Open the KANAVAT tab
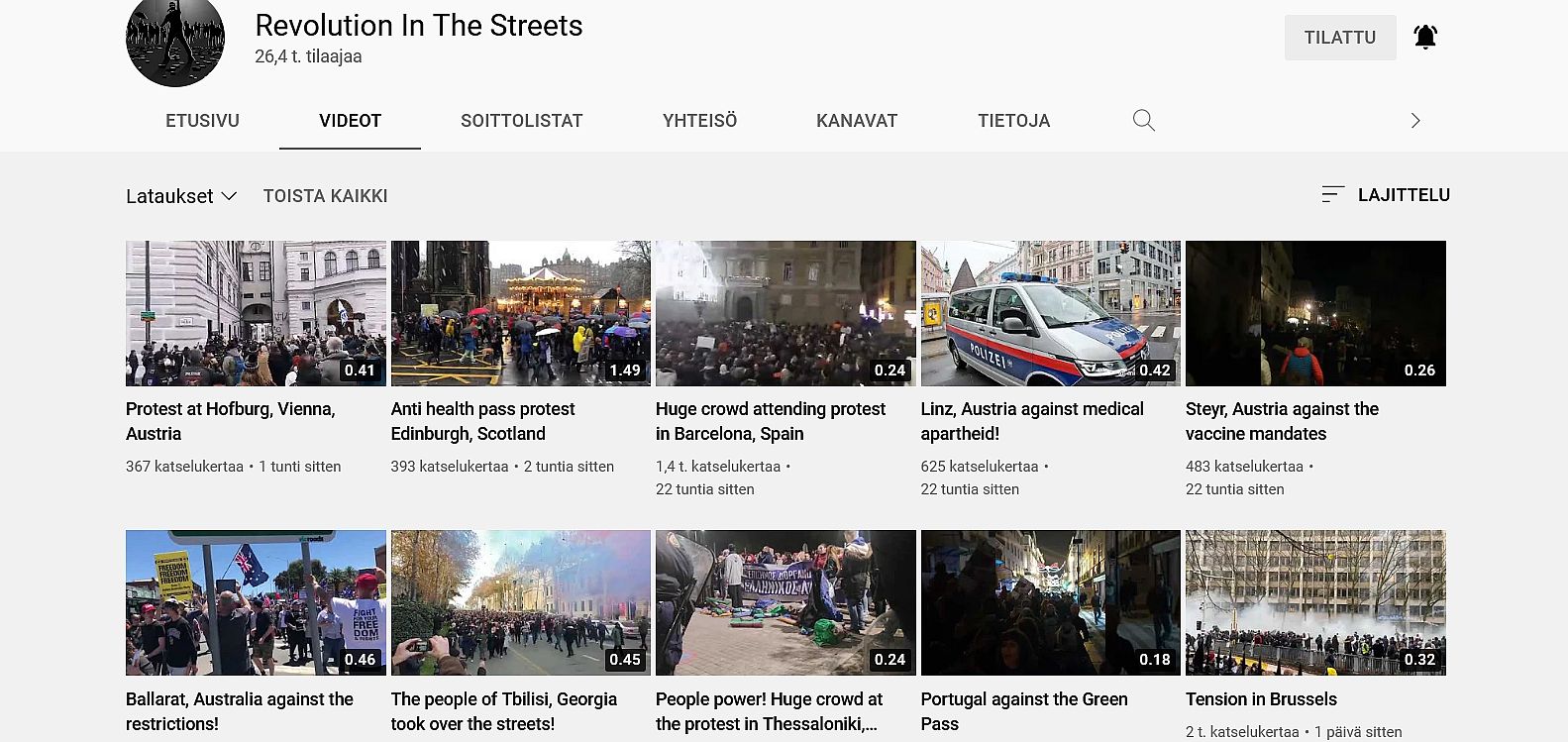Viewport: 1568px width, 742px height. 857,121
